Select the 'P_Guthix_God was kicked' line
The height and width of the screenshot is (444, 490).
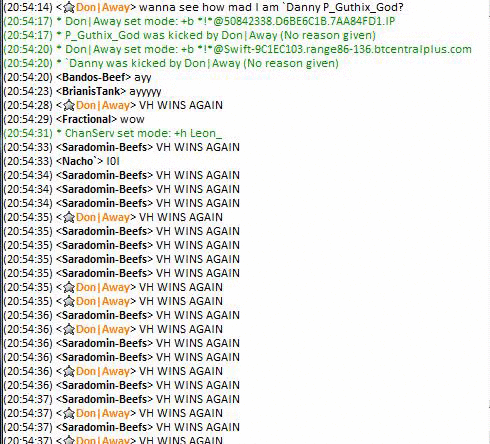189,35
